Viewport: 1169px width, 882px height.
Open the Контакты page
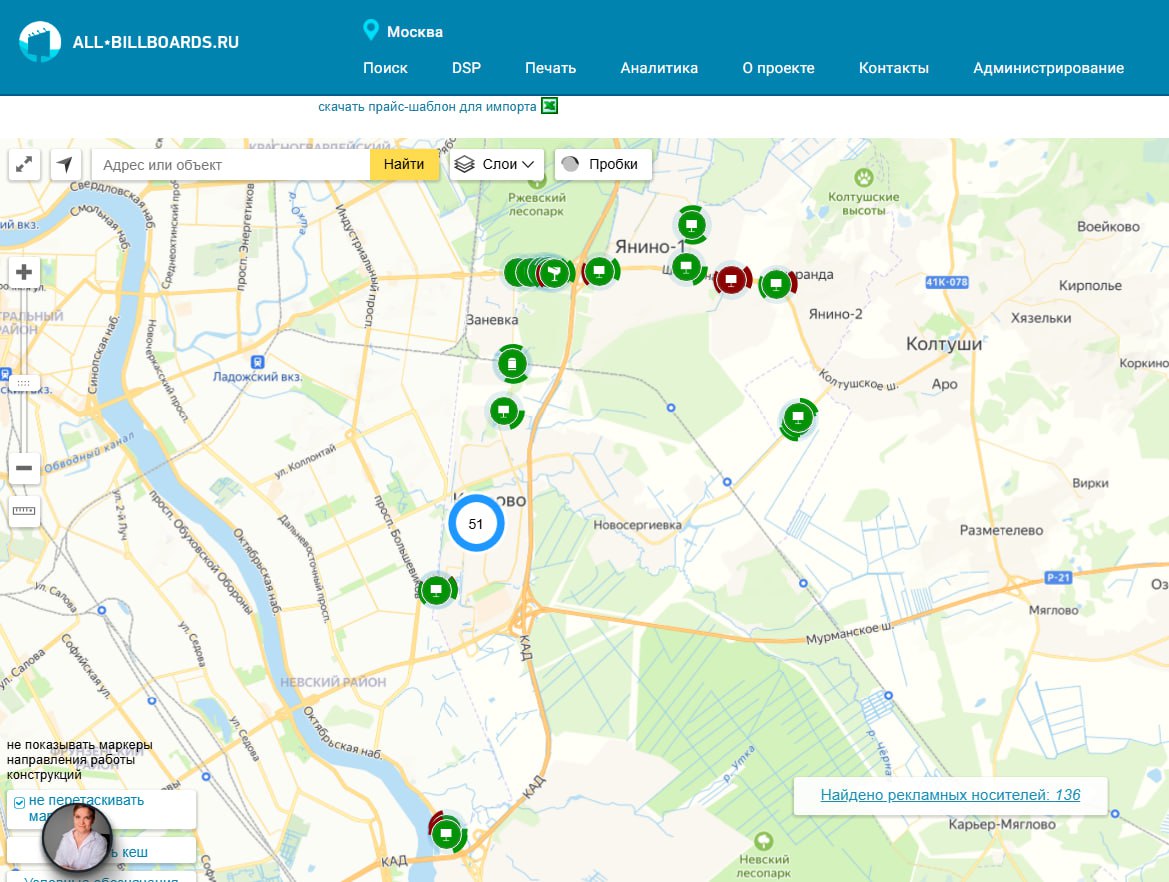tap(894, 68)
